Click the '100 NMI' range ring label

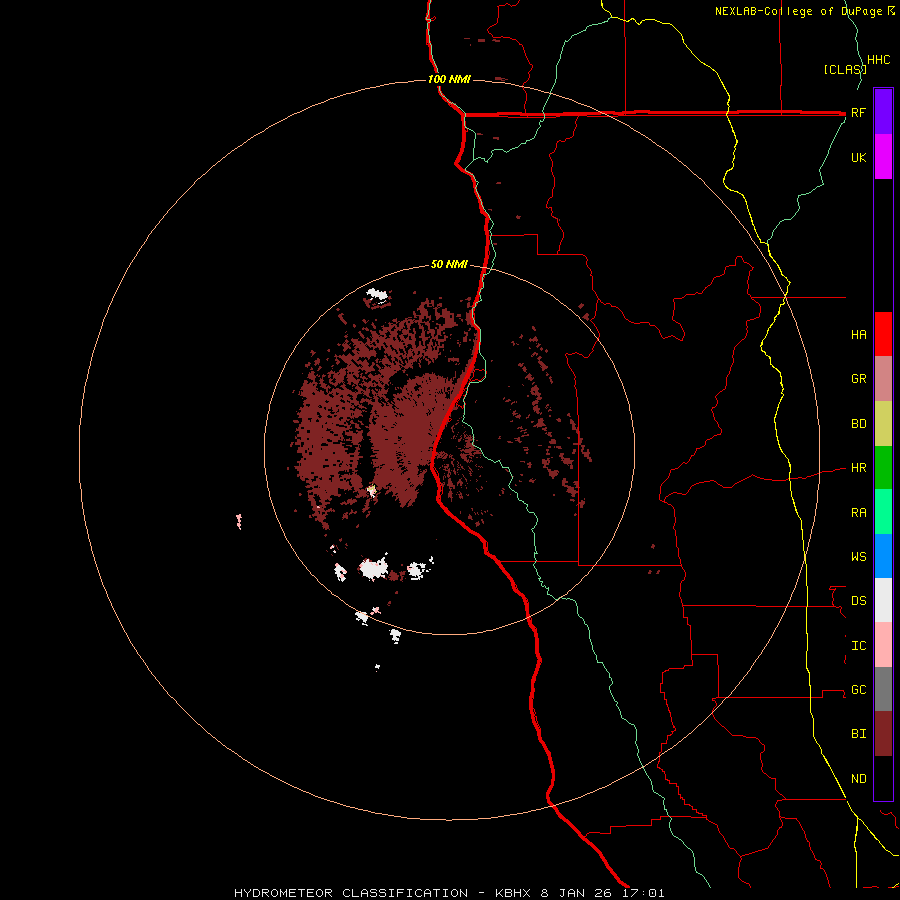tap(449, 79)
